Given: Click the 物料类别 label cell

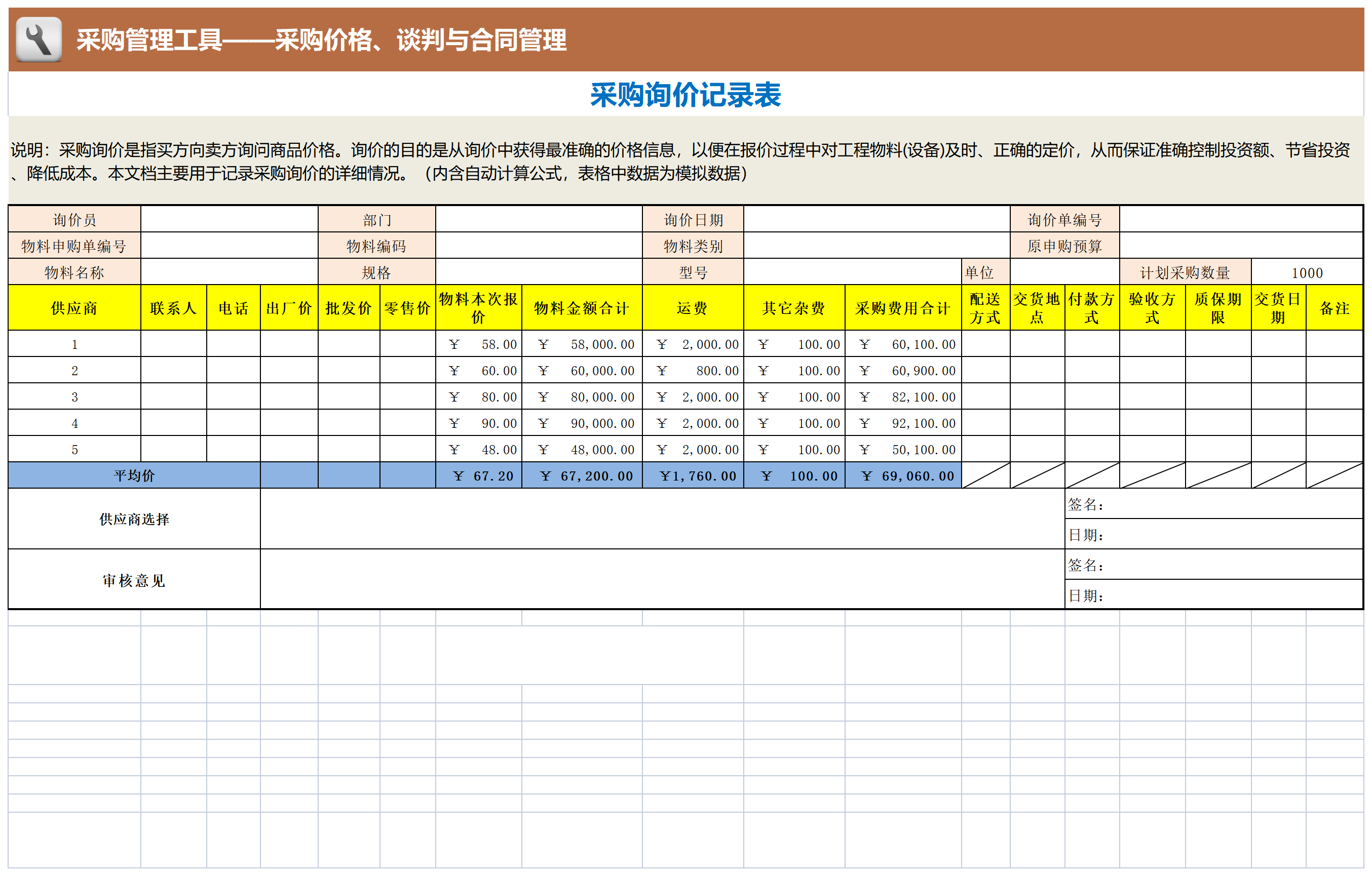Looking at the screenshot, I should coord(693,246).
